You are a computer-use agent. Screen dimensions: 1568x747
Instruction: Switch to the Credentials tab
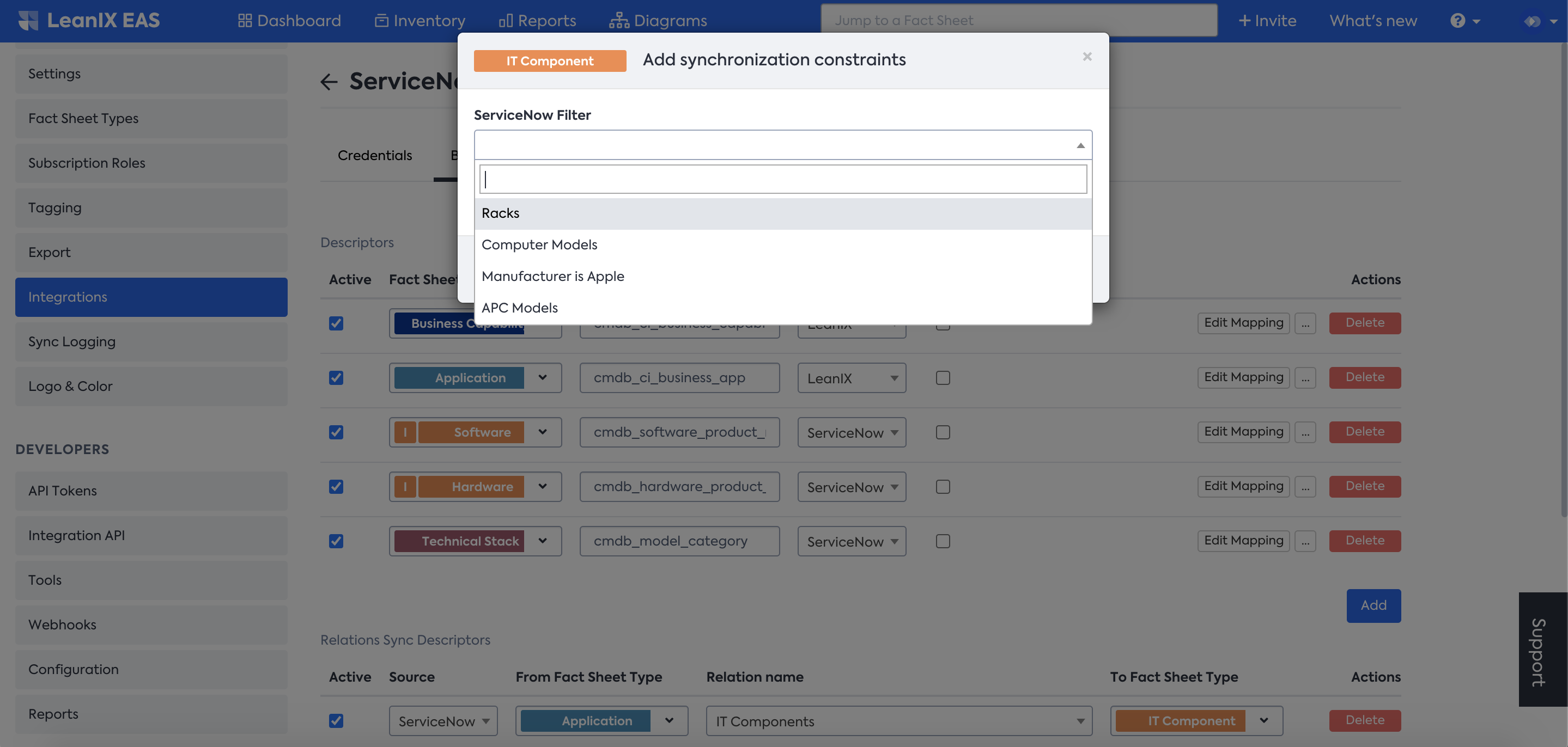[x=374, y=156]
